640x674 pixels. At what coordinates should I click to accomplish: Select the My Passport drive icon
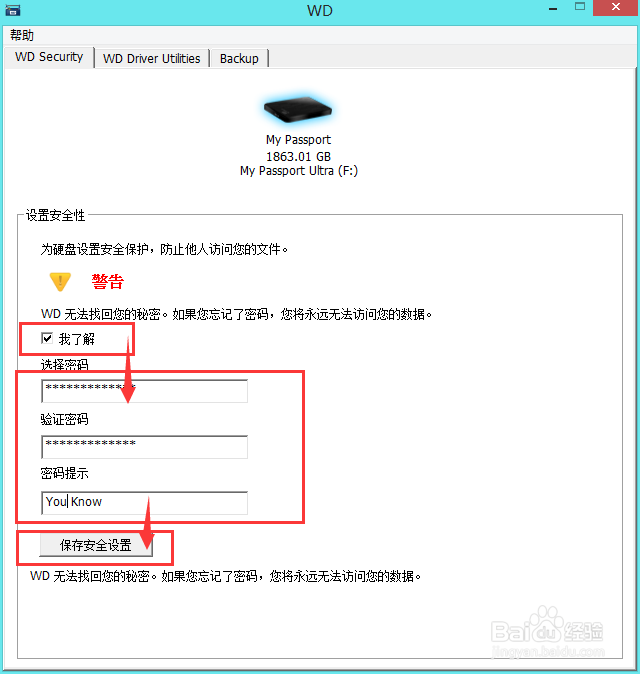point(298,109)
